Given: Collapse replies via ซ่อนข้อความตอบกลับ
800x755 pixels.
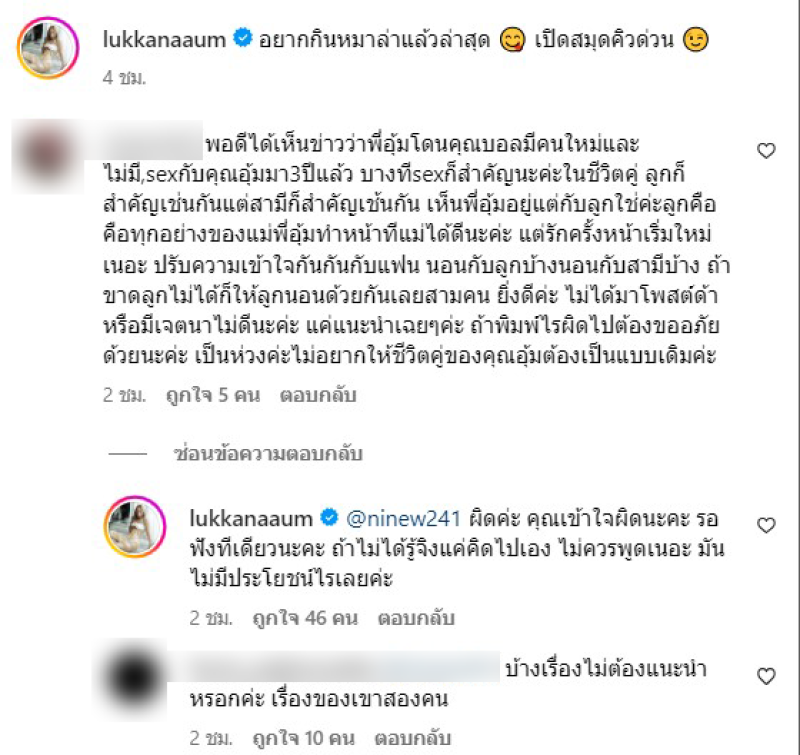Looking at the screenshot, I should pos(268,454).
